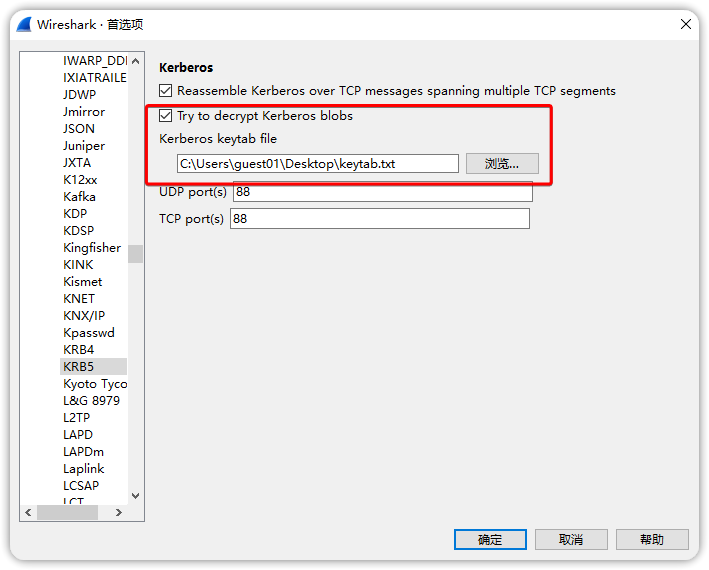Select Laplink protocol
This screenshot has height=570, width=709.
pos(84,469)
